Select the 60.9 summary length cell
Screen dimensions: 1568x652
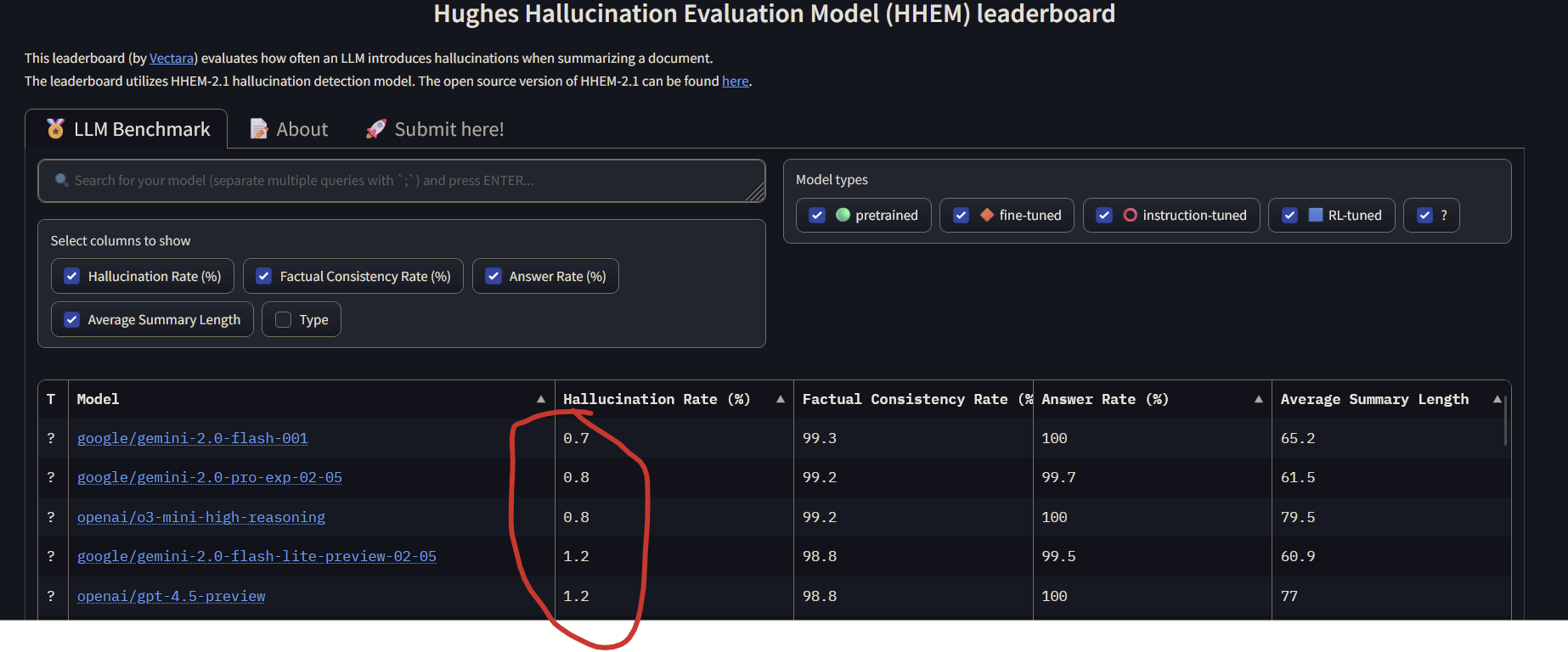point(1391,556)
